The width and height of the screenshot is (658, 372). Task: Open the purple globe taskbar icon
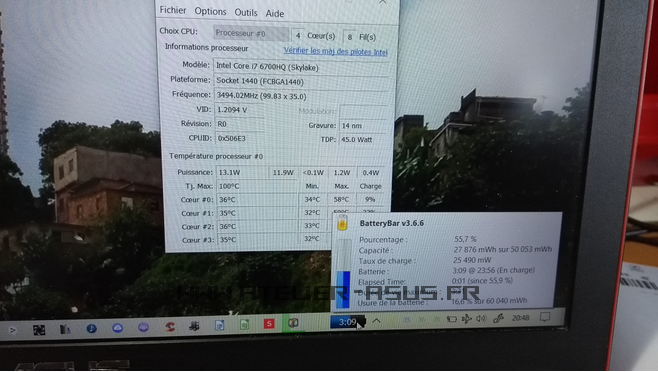[144, 327]
